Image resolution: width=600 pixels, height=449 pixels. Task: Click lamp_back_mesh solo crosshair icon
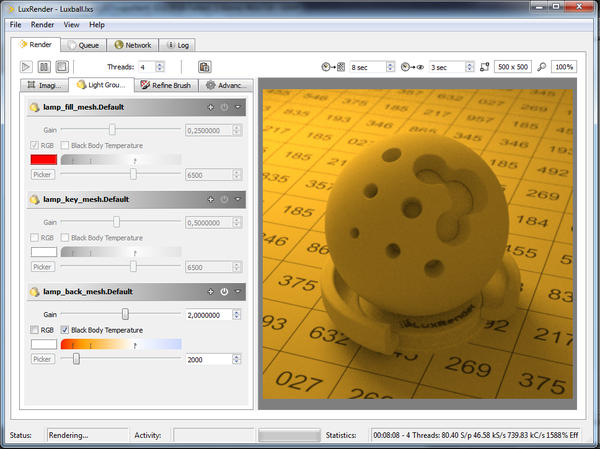[x=210, y=292]
